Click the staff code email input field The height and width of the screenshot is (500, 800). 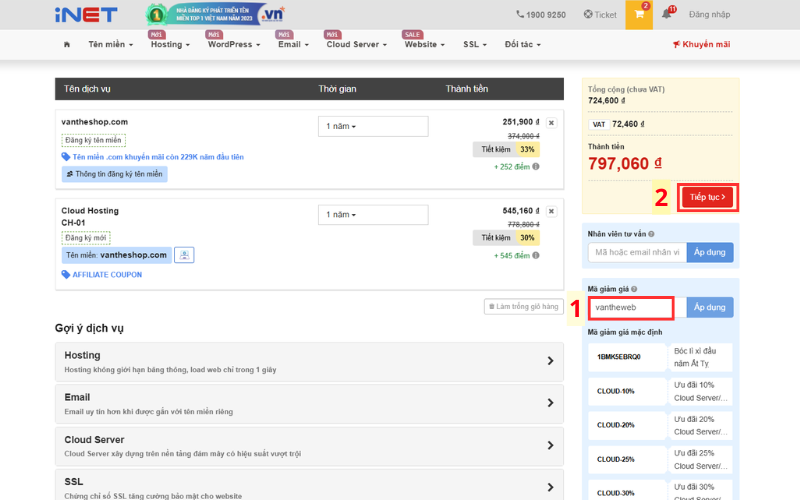coord(637,252)
